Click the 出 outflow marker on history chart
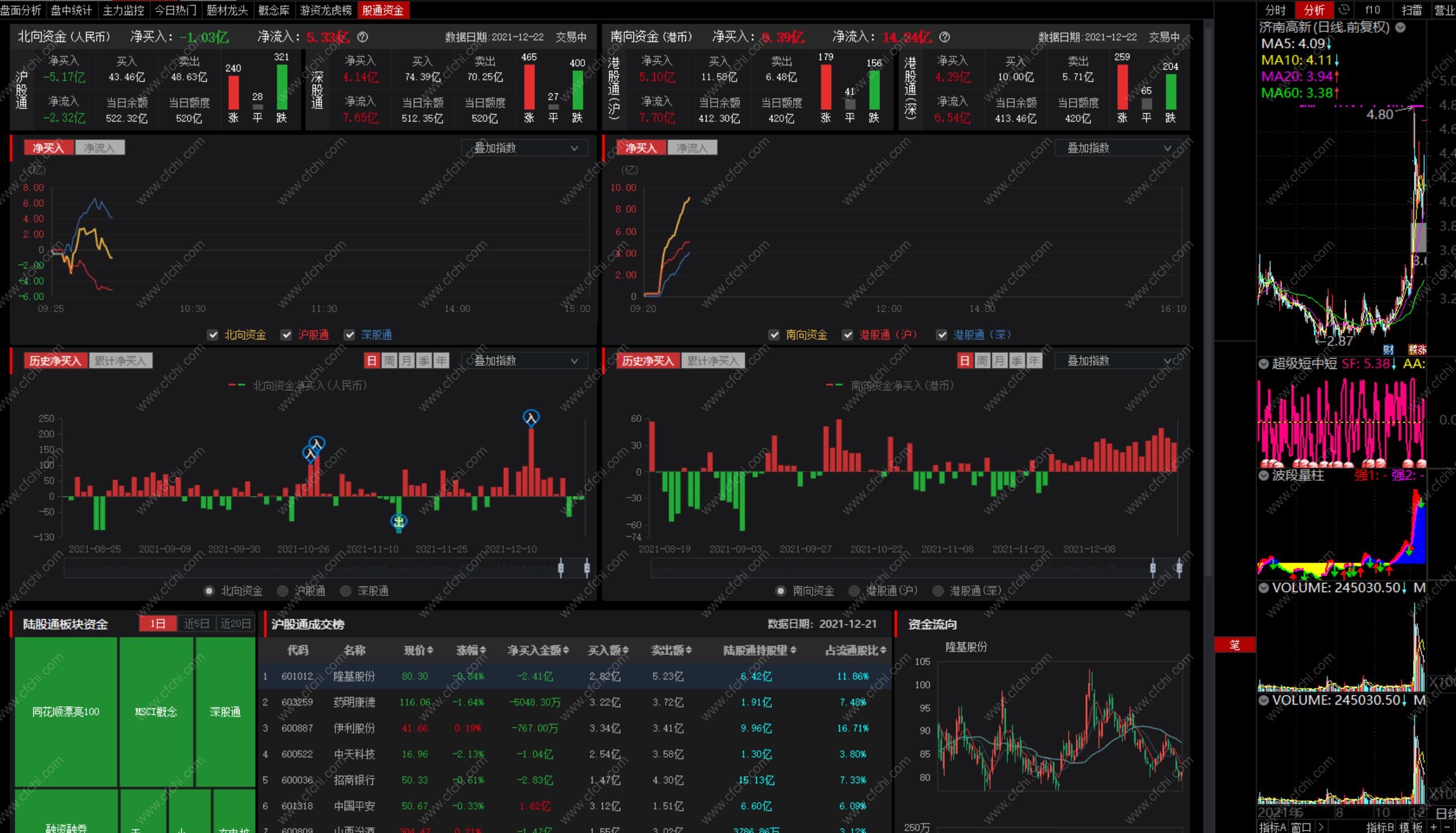 pos(398,522)
